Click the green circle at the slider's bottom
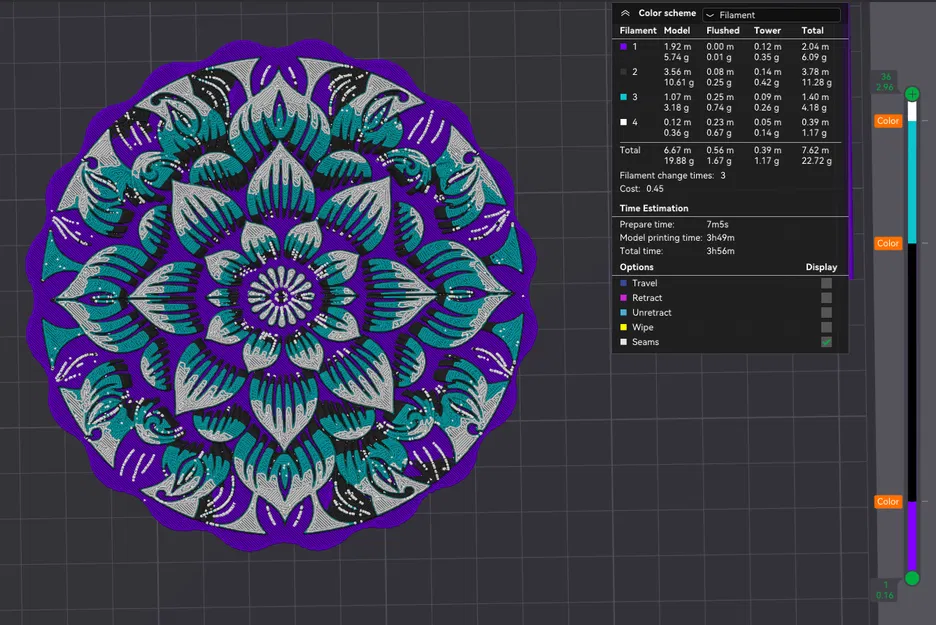The width and height of the screenshot is (936, 625). click(x=910, y=578)
